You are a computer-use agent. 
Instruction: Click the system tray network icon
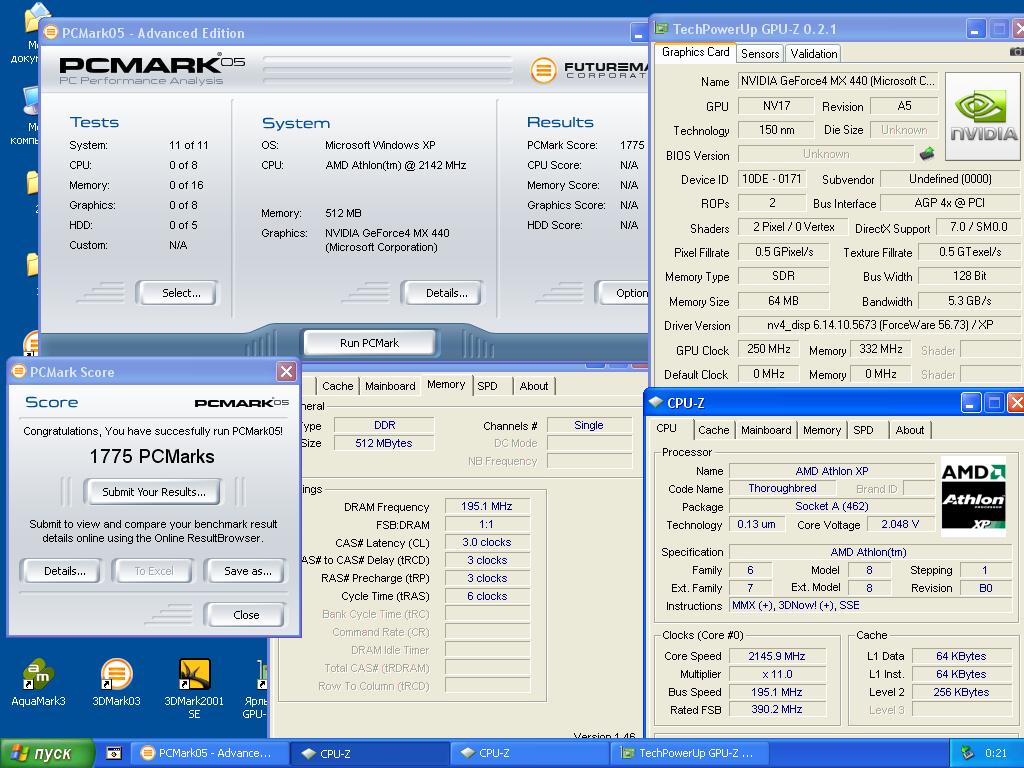pos(967,753)
